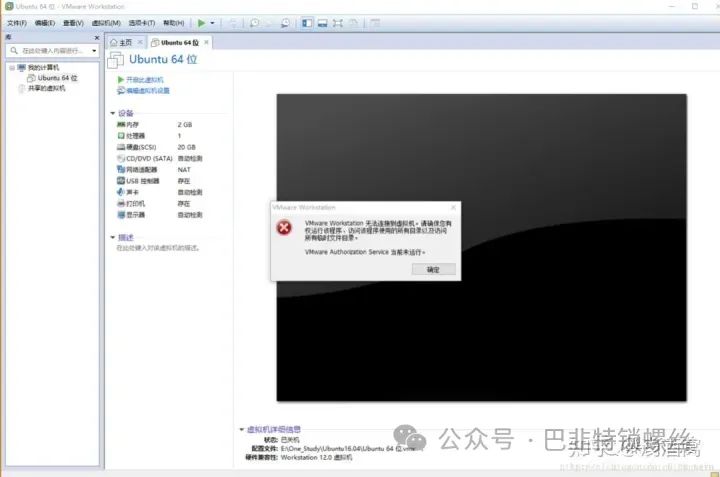Click the Workstation 12.0 compatibility text

pyautogui.click(x=316, y=458)
